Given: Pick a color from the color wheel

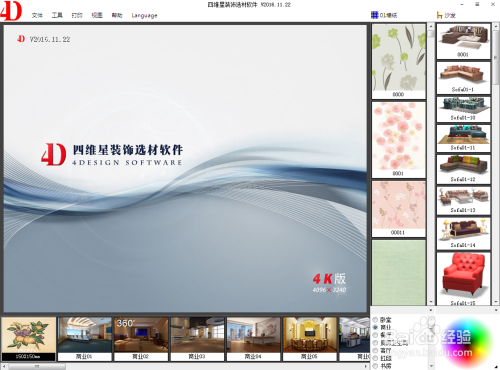Looking at the screenshot, I should click(468, 342).
